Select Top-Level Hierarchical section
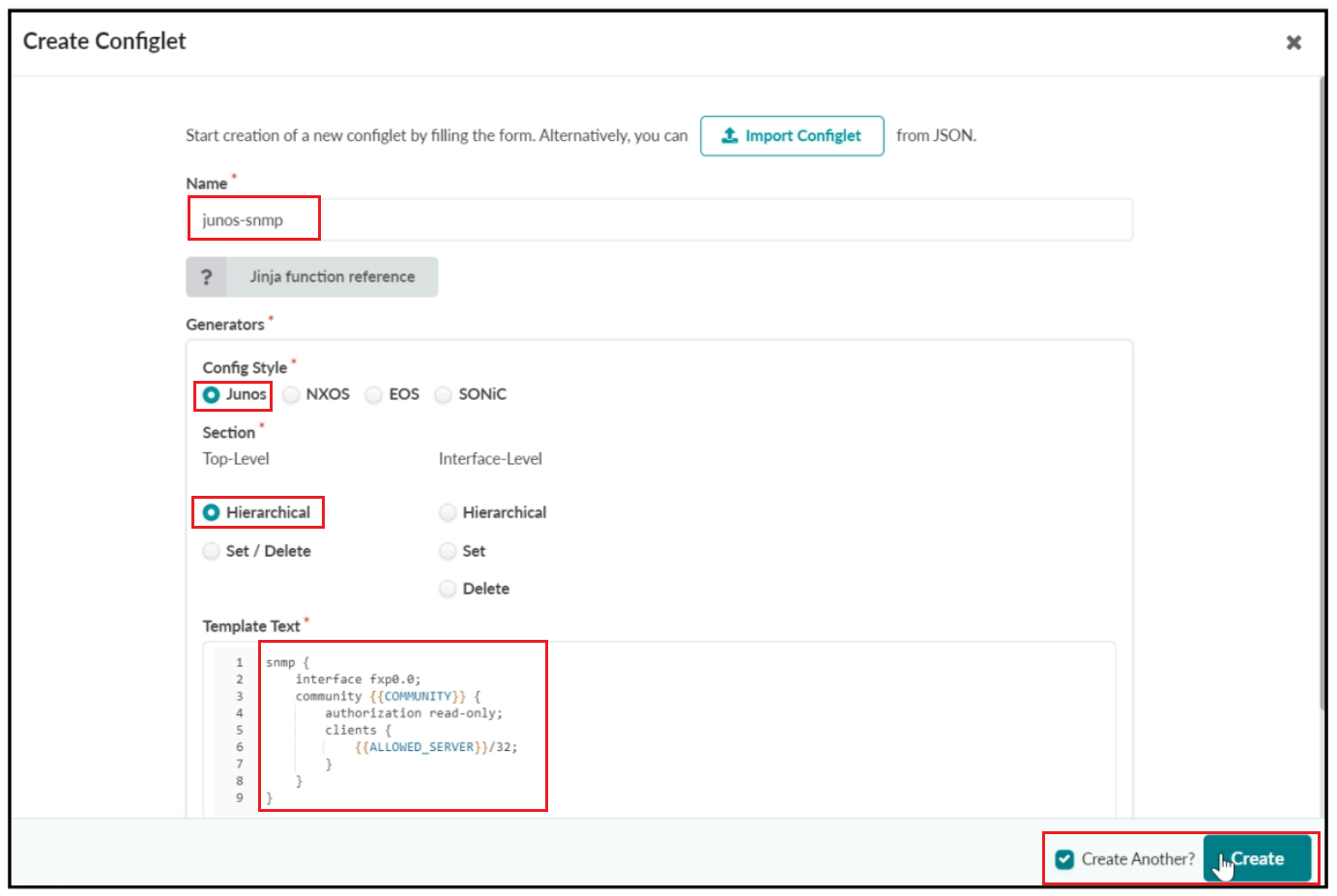This screenshot has width=1337, height=896. point(212,512)
